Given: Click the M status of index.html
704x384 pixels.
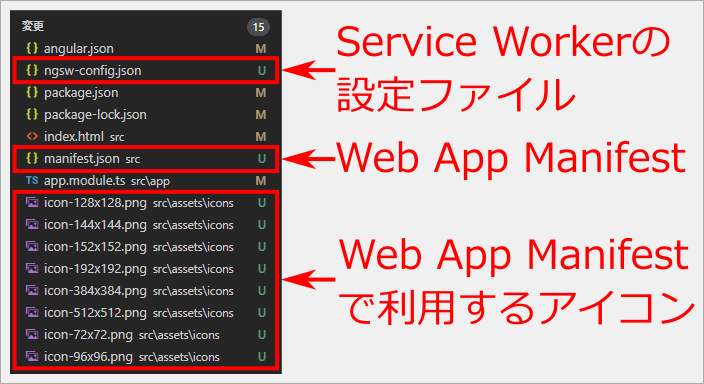Looking at the screenshot, I should (261, 137).
